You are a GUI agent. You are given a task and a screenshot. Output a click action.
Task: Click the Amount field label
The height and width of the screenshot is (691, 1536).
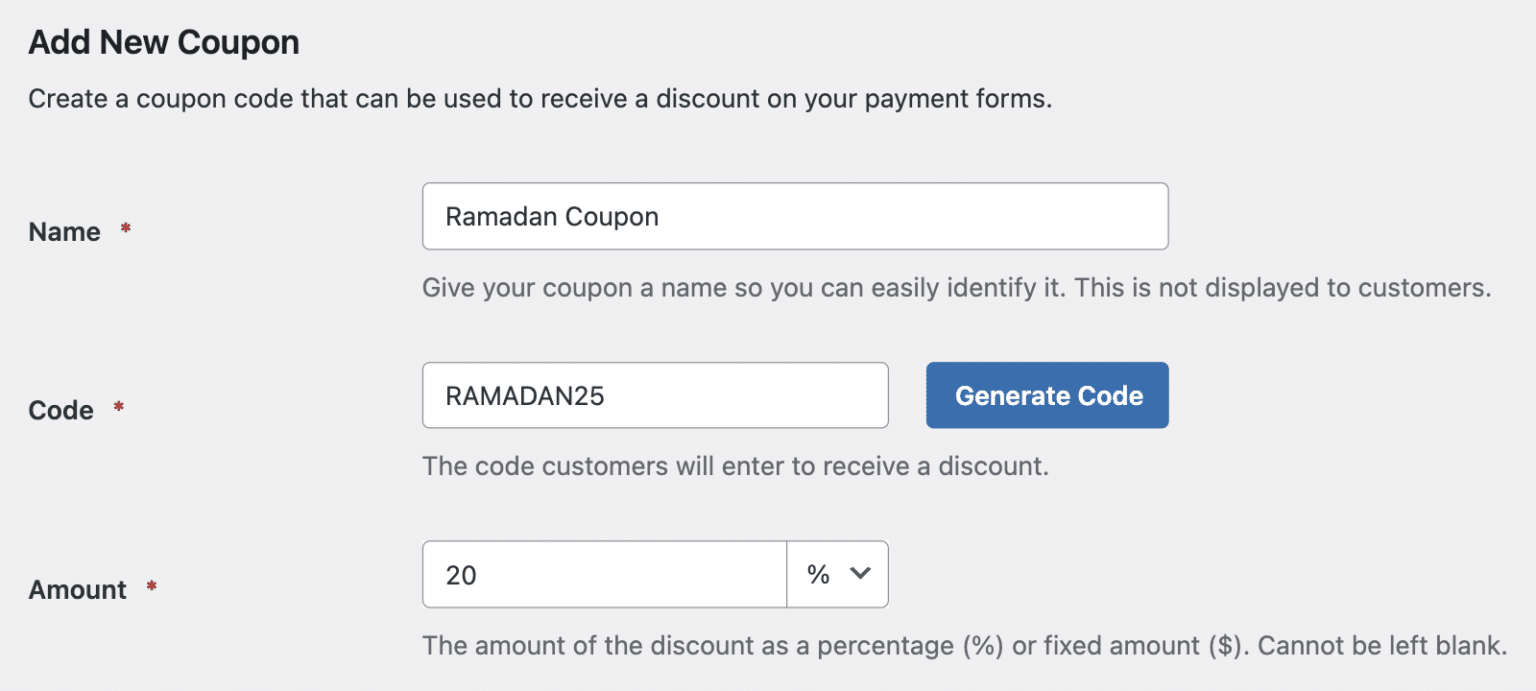pyautogui.click(x=77, y=589)
